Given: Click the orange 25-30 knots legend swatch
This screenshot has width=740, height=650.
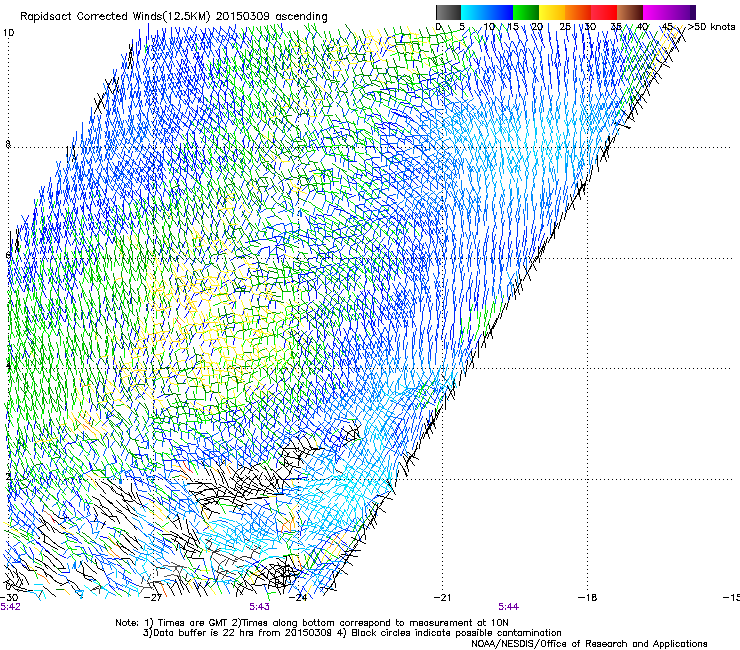Looking at the screenshot, I should 578,12.
